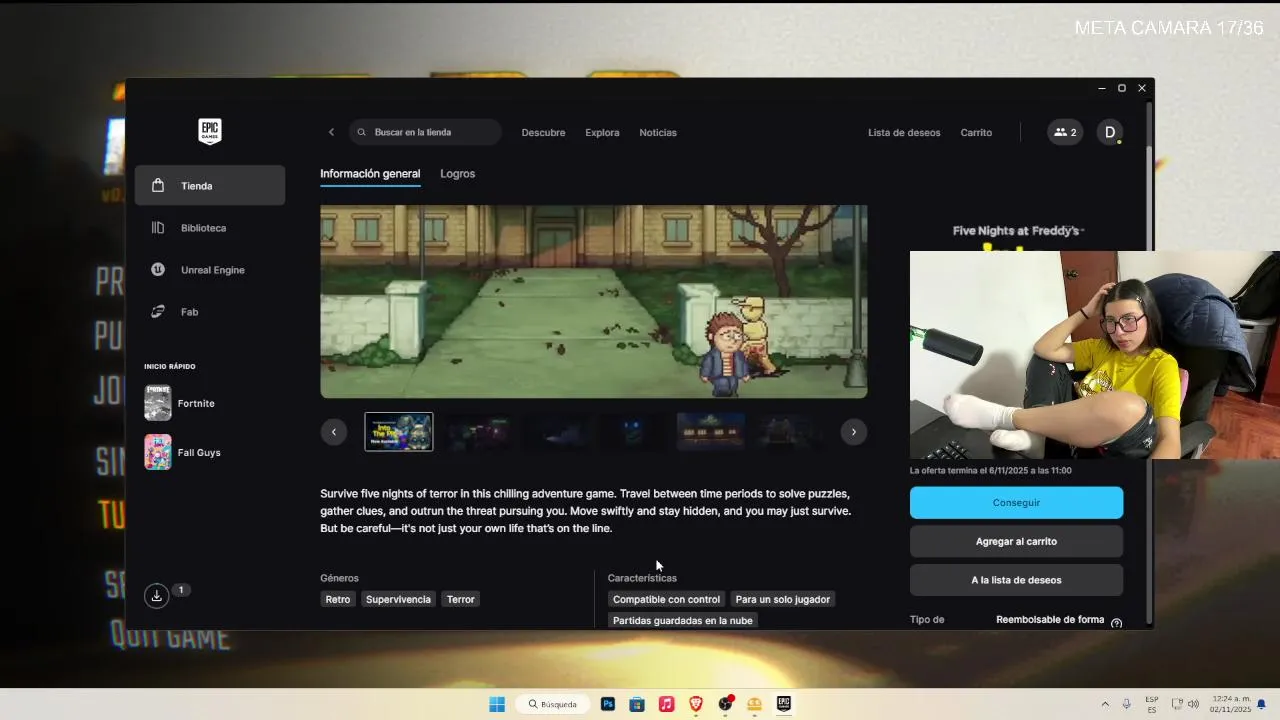The image size is (1280, 720).
Task: Go back using the store back arrow
Action: pos(331,132)
